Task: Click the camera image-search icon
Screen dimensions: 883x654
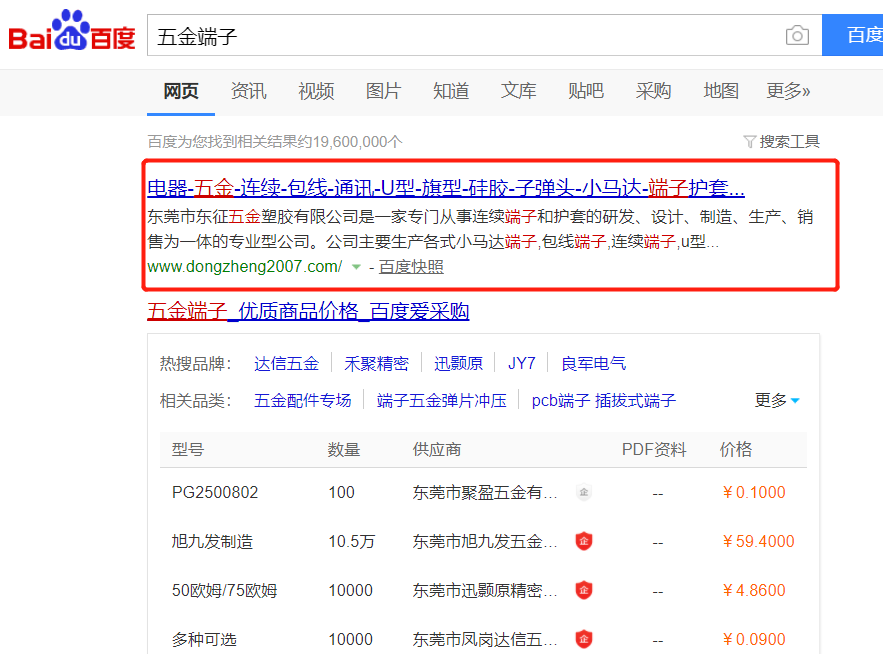Action: tap(796, 36)
